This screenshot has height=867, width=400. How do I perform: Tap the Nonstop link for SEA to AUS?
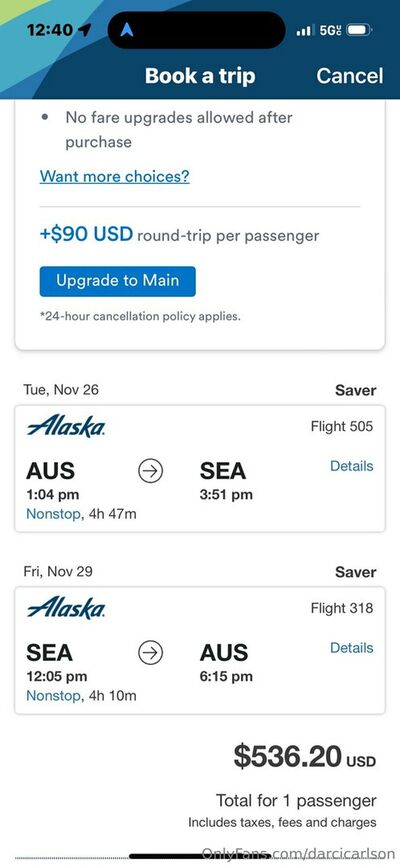click(x=53, y=695)
